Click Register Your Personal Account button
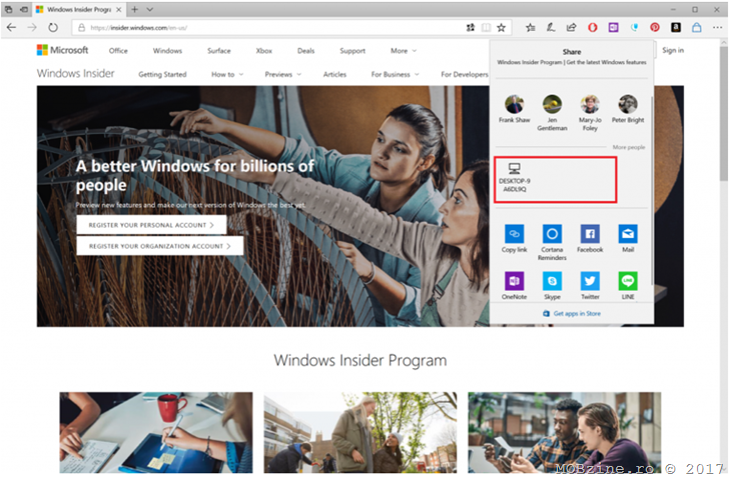Screen dimensions: 729x480 coord(152,225)
